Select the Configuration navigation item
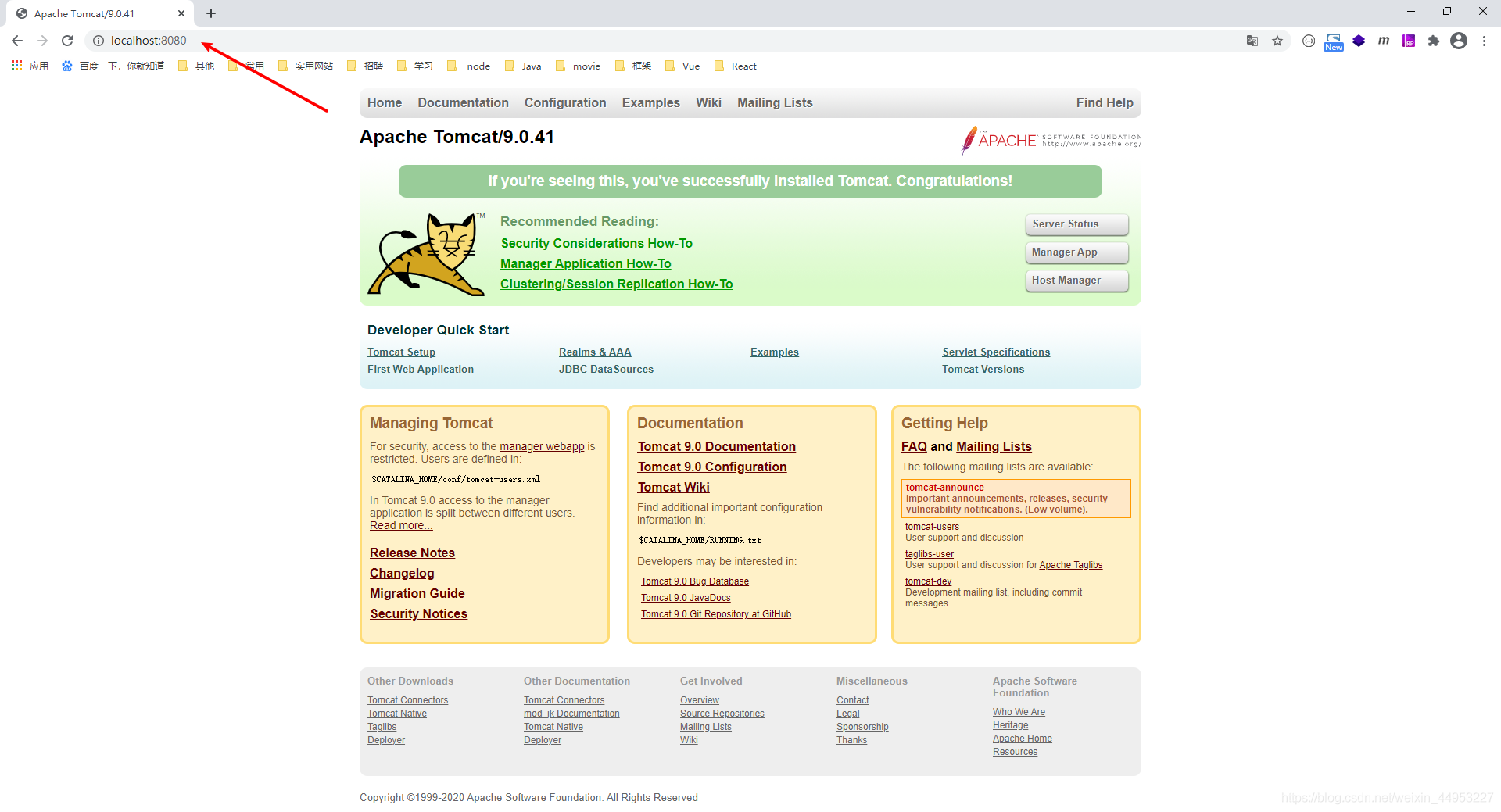The image size is (1501, 812). coord(565,102)
